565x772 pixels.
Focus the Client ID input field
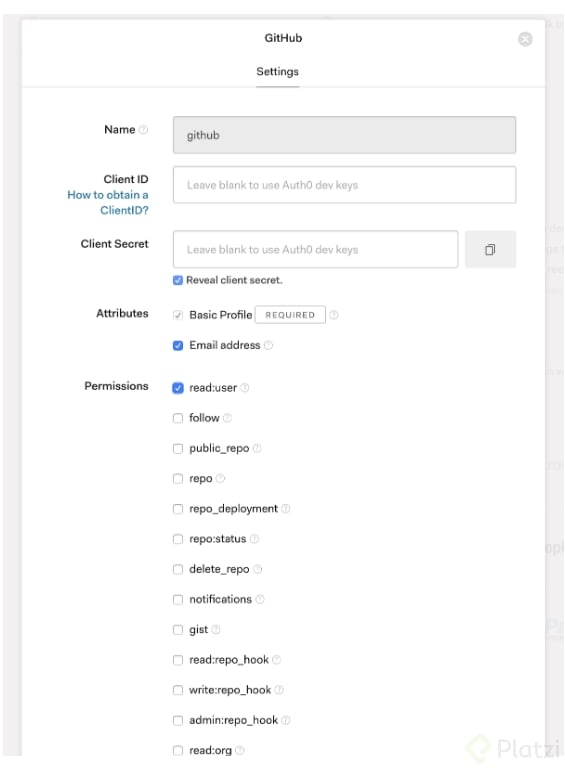345,185
